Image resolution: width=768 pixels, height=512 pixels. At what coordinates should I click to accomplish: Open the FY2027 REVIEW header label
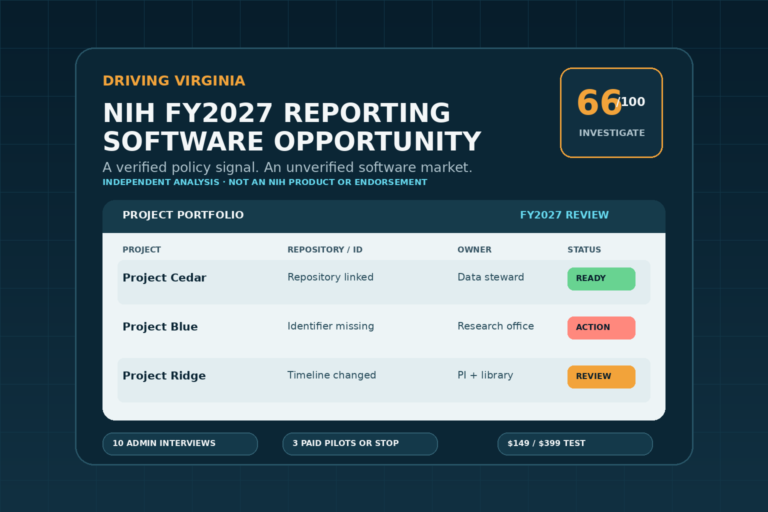[x=564, y=215]
